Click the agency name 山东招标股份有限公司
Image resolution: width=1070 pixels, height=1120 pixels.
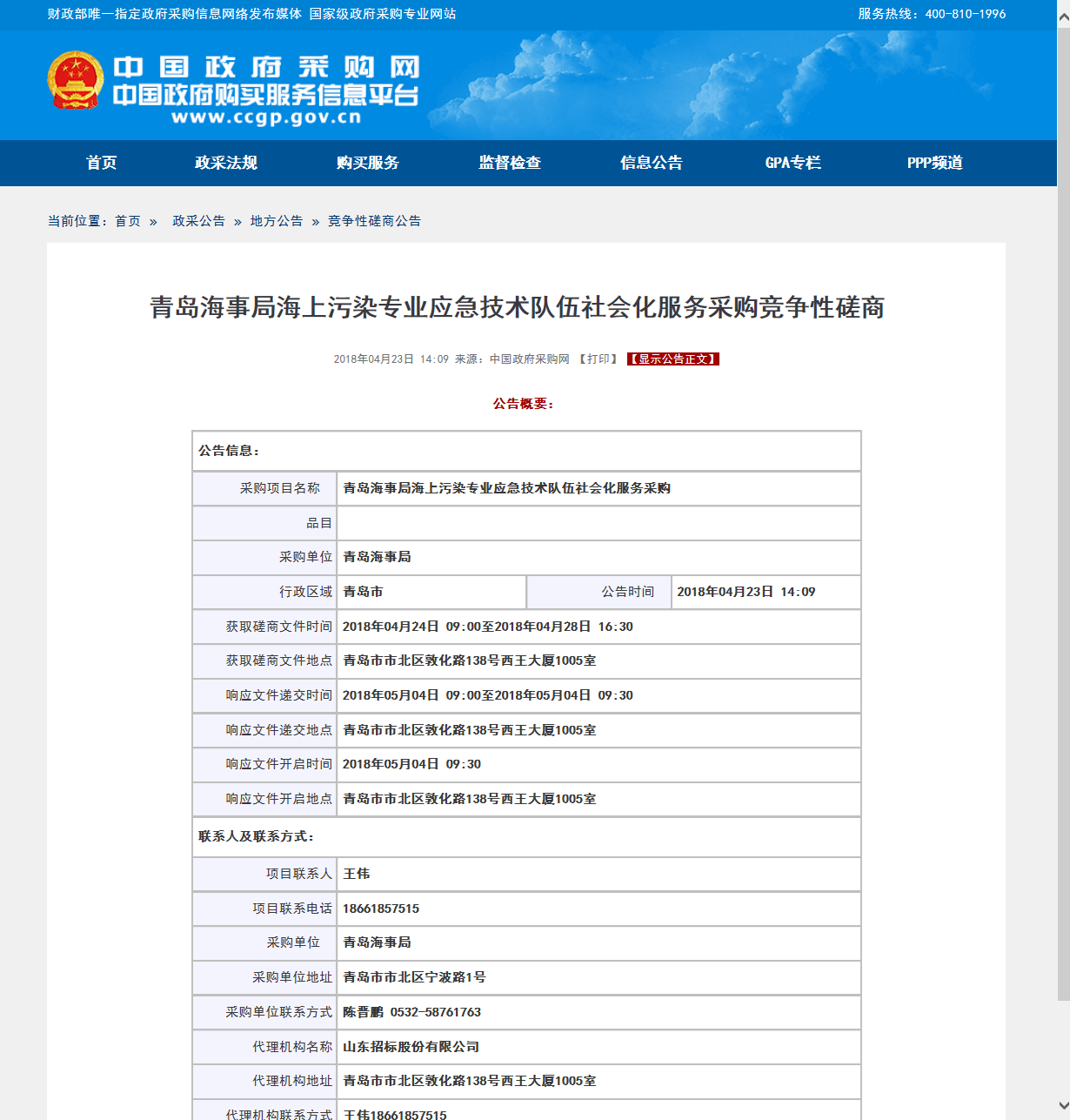pyautogui.click(x=411, y=1047)
